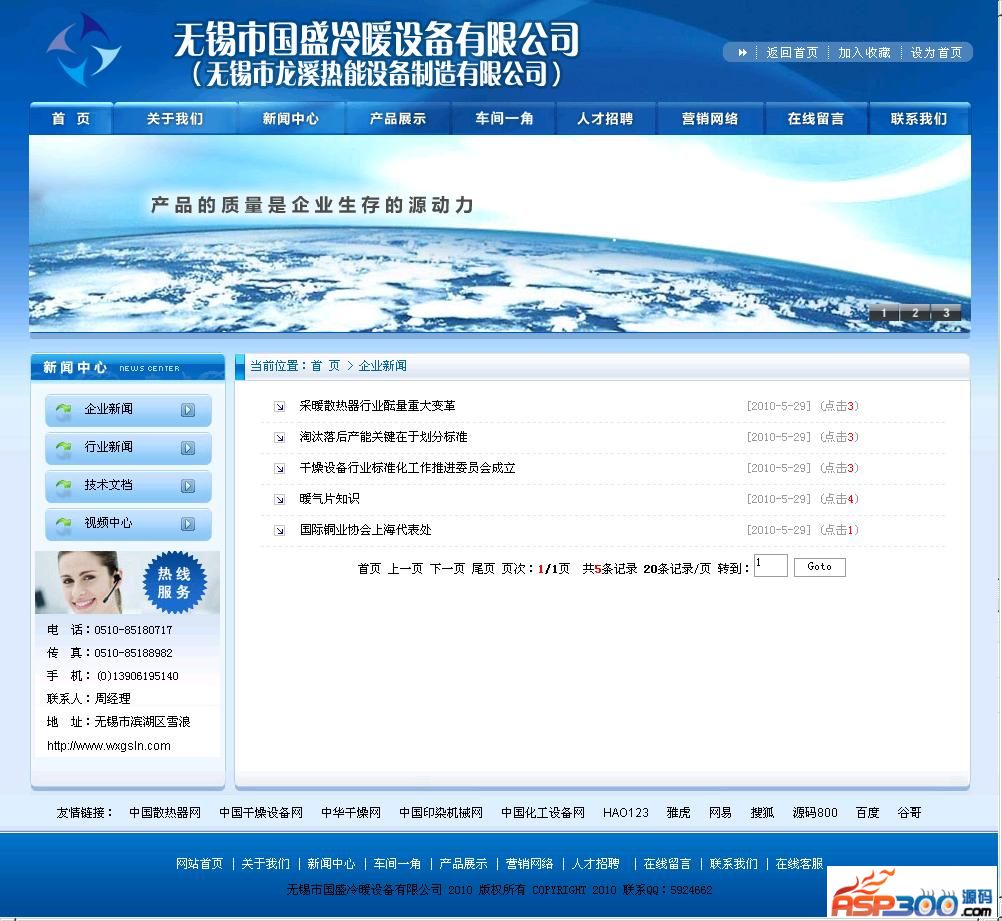Select 营销网络 in the navigation bar
The image size is (1002, 921).
pyautogui.click(x=710, y=119)
